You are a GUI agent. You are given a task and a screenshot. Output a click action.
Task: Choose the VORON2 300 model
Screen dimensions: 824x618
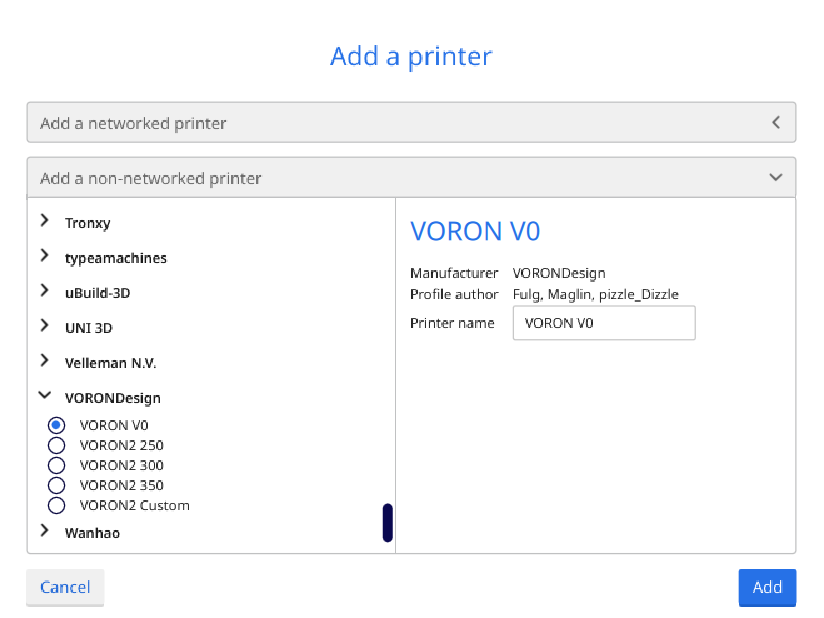click(56, 464)
